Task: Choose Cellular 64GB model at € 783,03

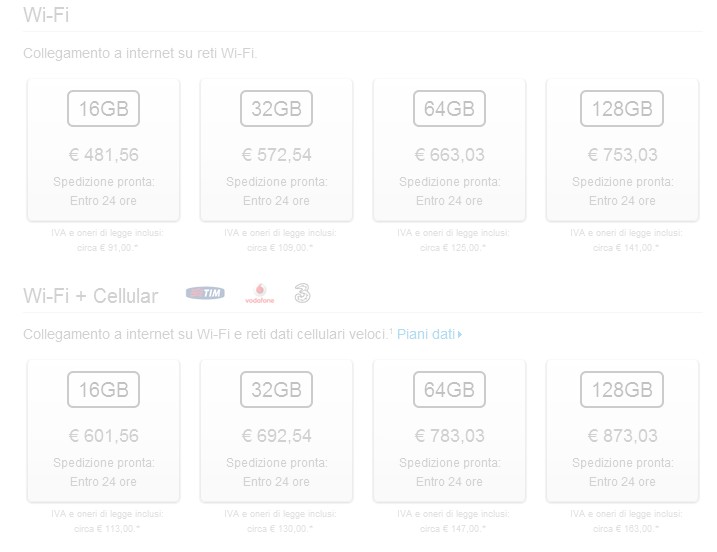Action: [449, 431]
